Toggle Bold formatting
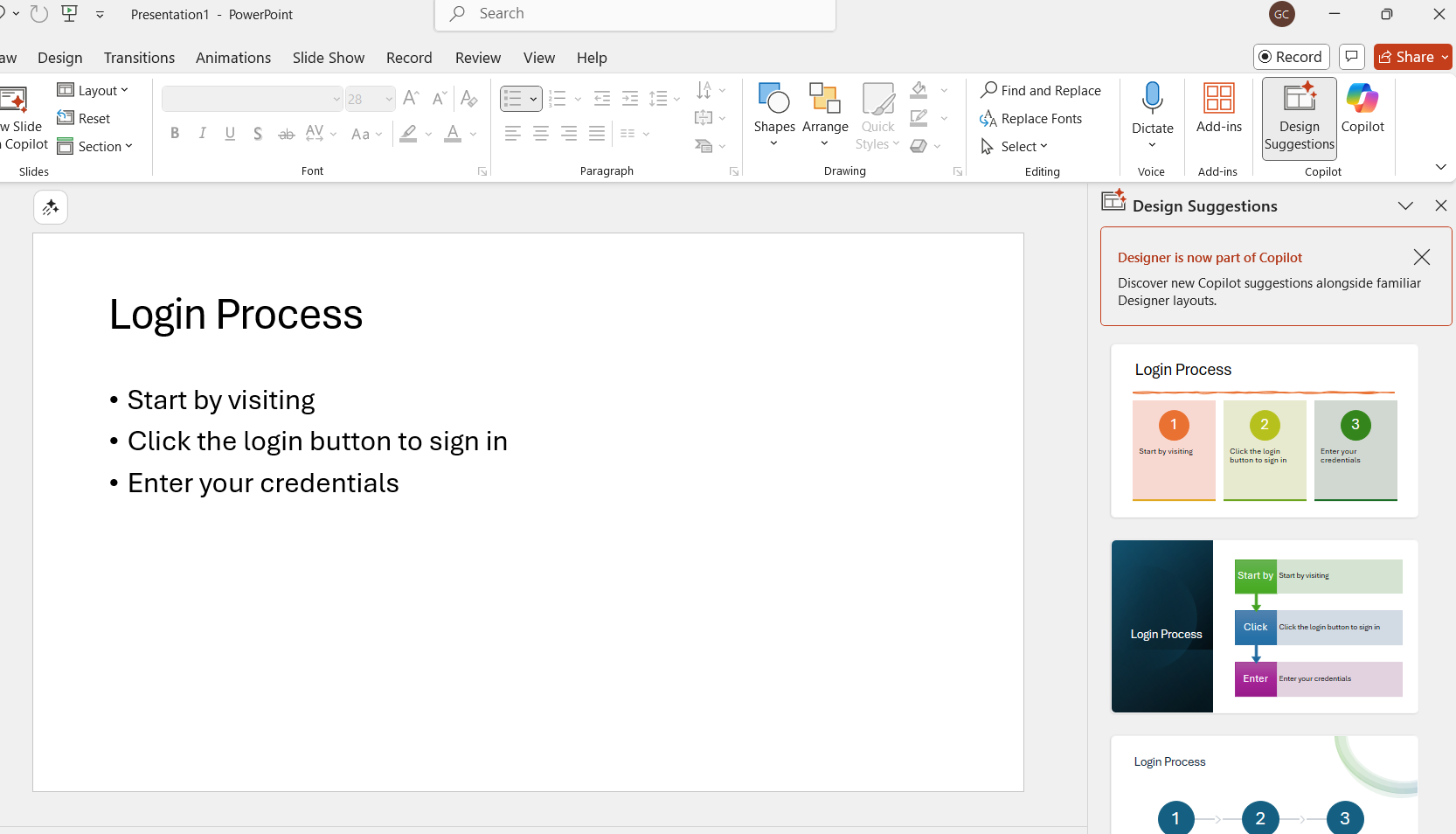 (x=175, y=134)
